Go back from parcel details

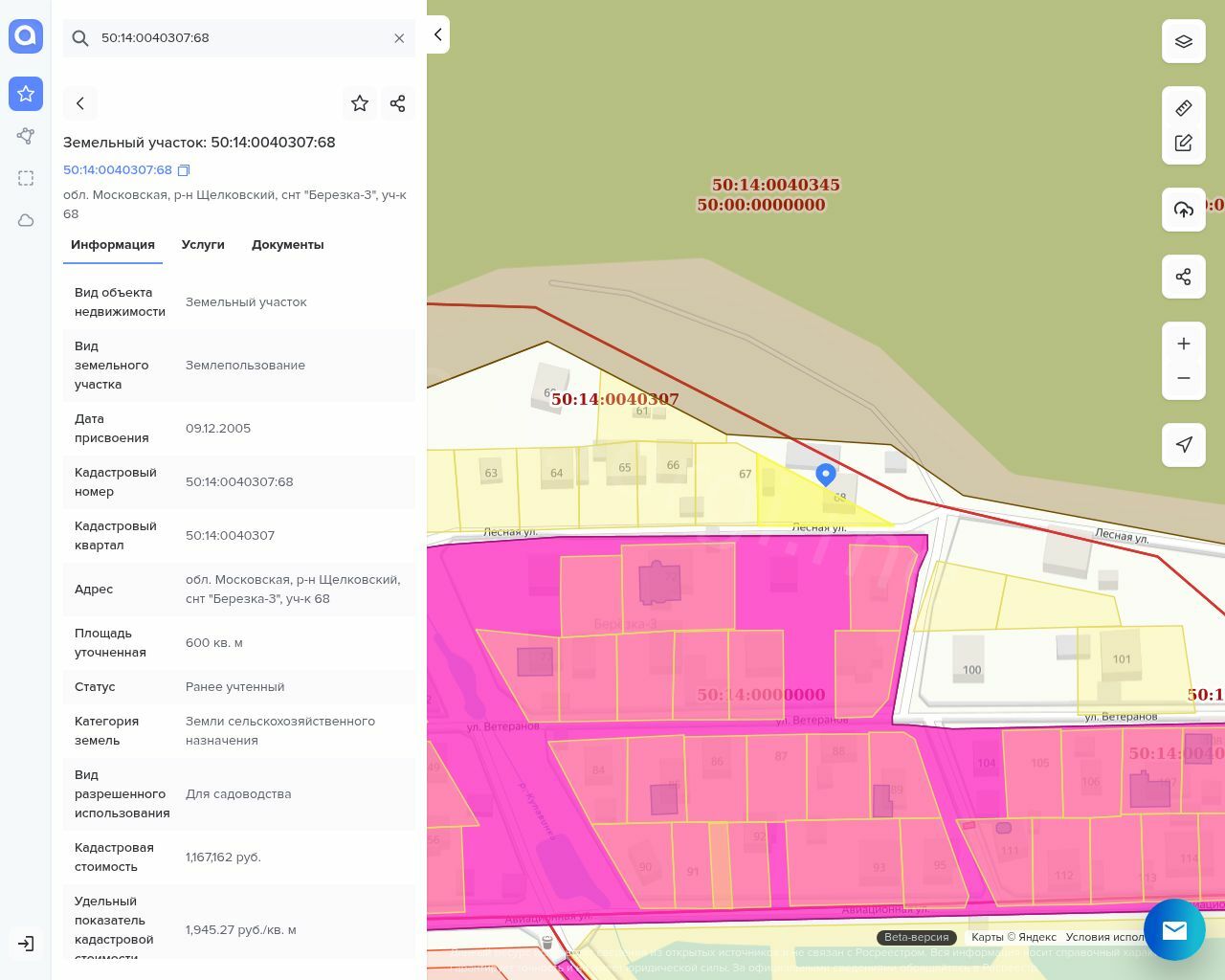[x=80, y=103]
